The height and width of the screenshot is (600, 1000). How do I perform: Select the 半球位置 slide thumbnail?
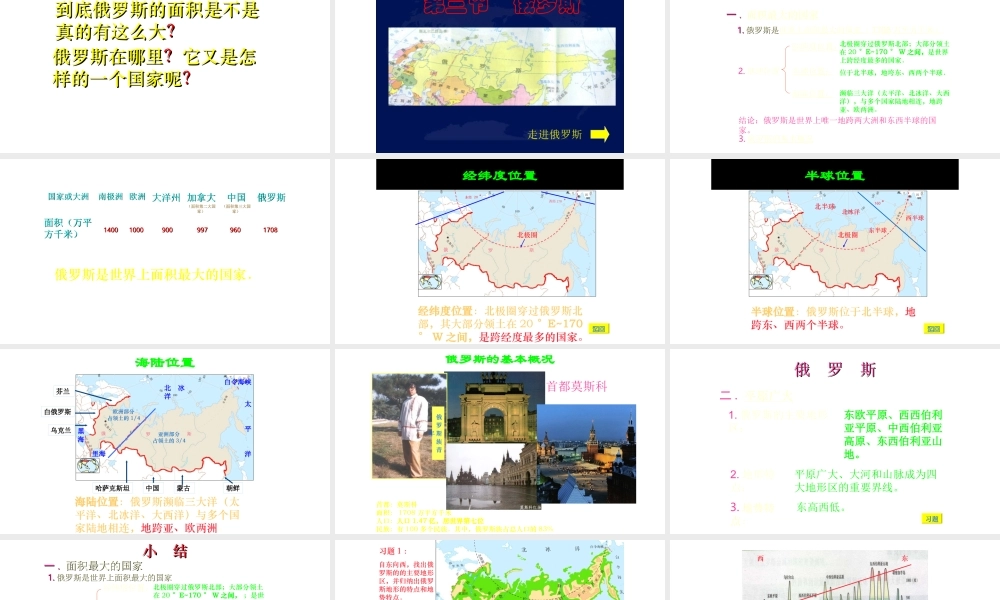835,251
